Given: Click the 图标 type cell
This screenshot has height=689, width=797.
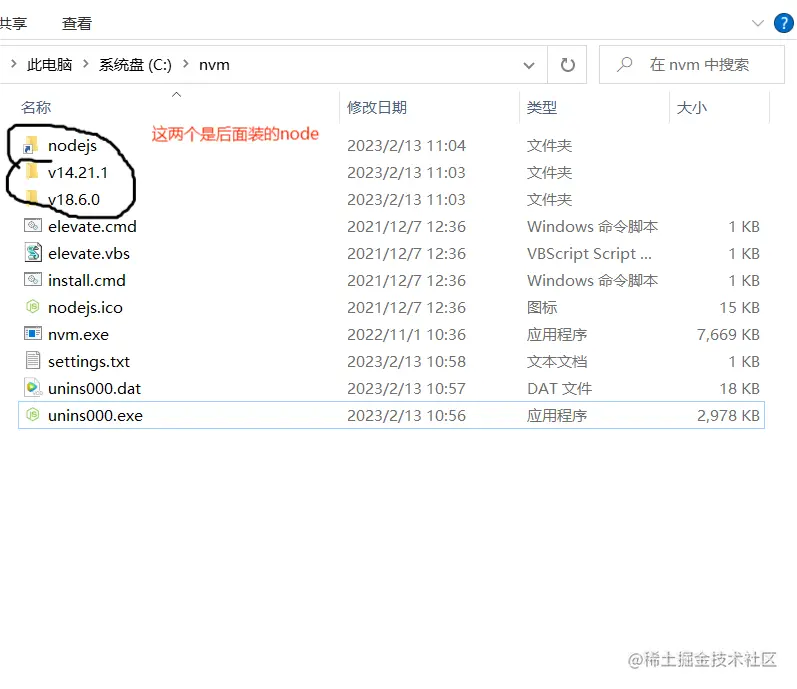Looking at the screenshot, I should tap(542, 307).
